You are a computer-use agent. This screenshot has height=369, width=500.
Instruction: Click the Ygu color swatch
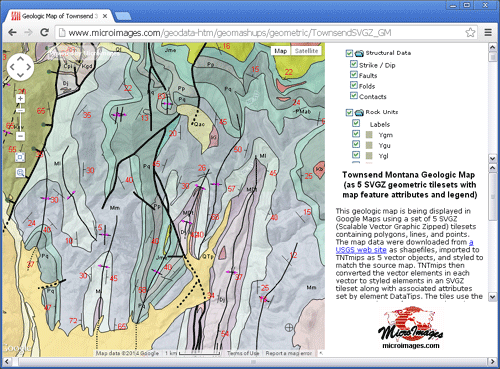coord(369,145)
